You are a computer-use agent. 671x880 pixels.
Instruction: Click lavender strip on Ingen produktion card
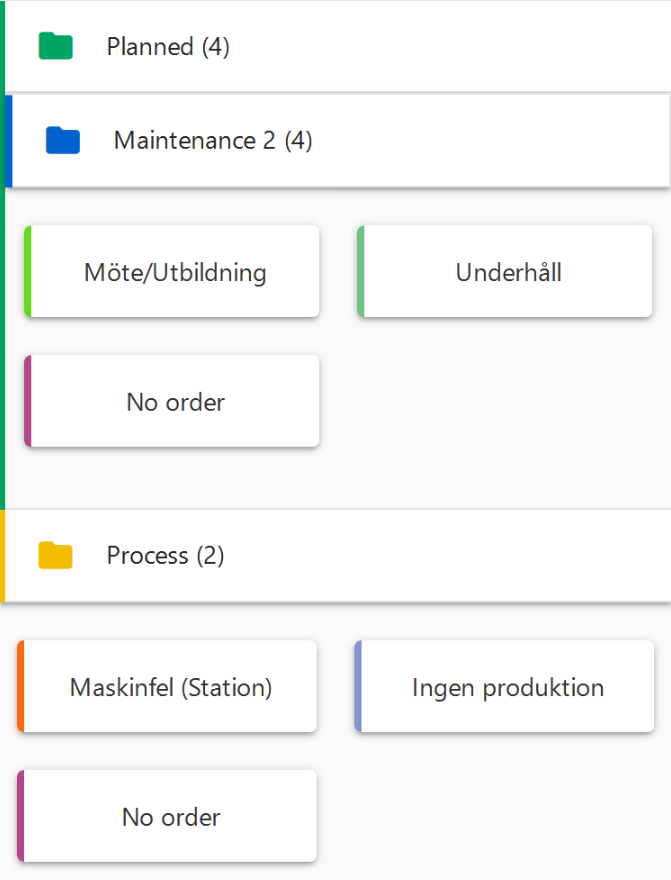coord(358,687)
